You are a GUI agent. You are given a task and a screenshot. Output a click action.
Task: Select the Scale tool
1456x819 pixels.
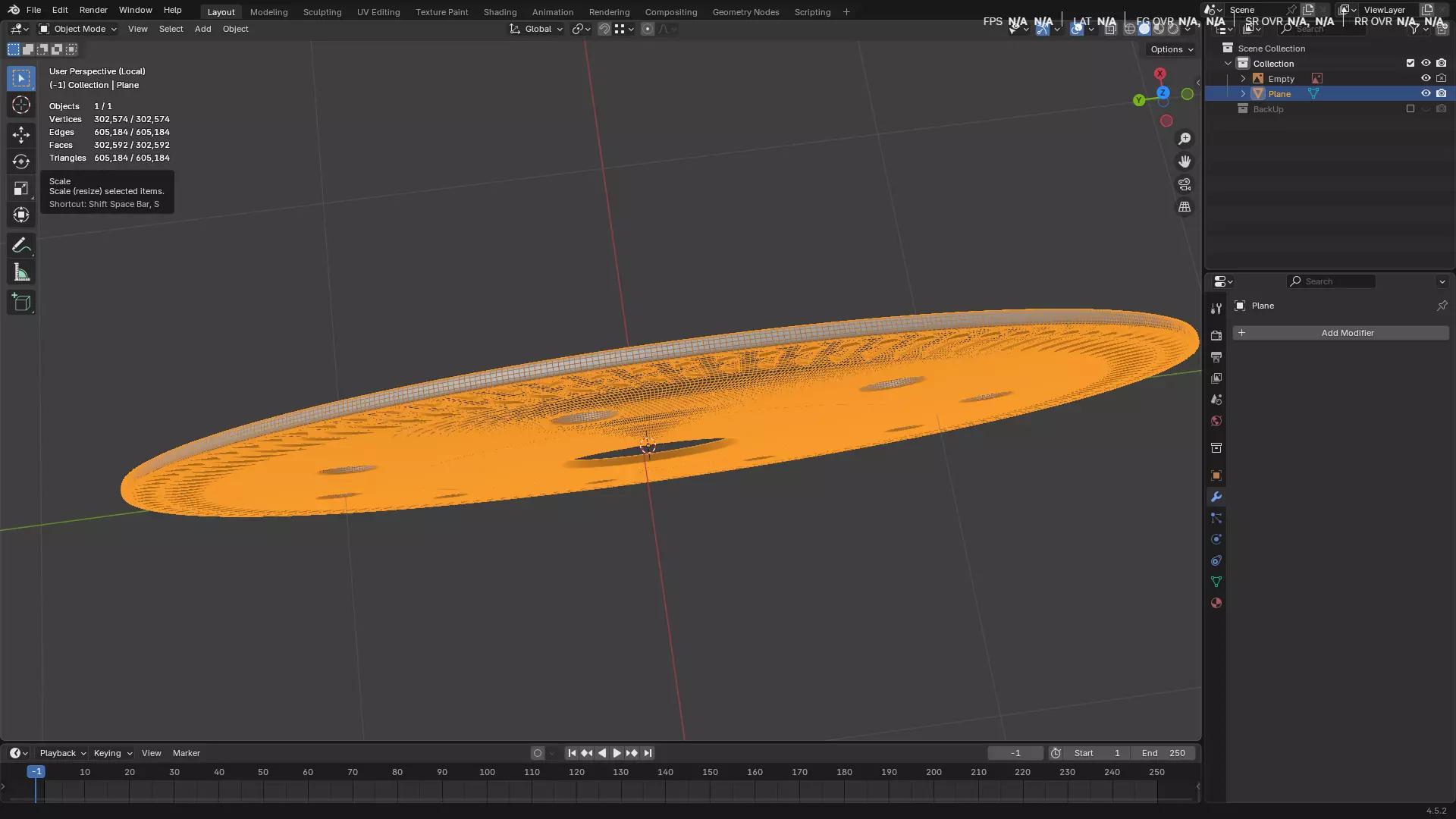tap(21, 188)
